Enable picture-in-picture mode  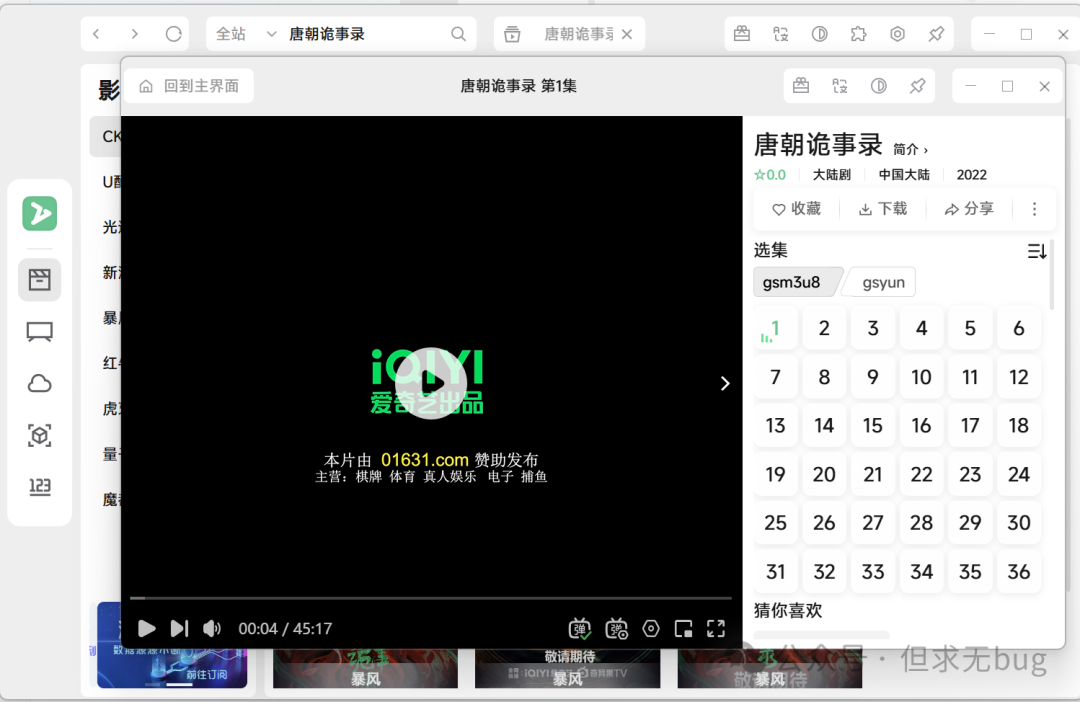click(x=684, y=628)
